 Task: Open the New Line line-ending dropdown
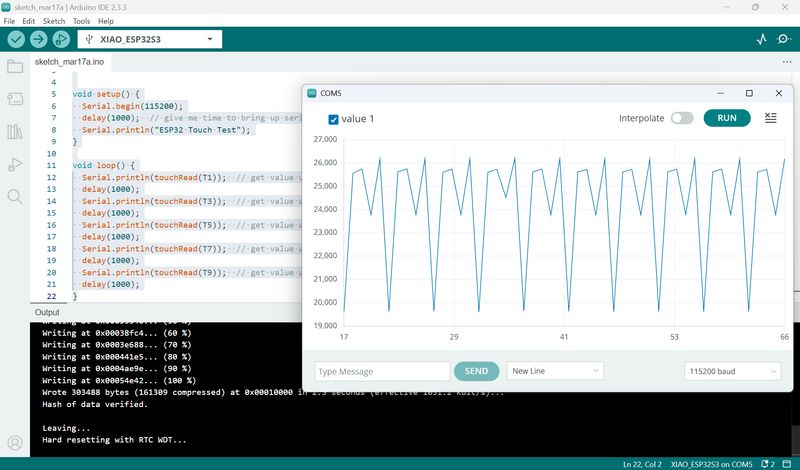(555, 371)
